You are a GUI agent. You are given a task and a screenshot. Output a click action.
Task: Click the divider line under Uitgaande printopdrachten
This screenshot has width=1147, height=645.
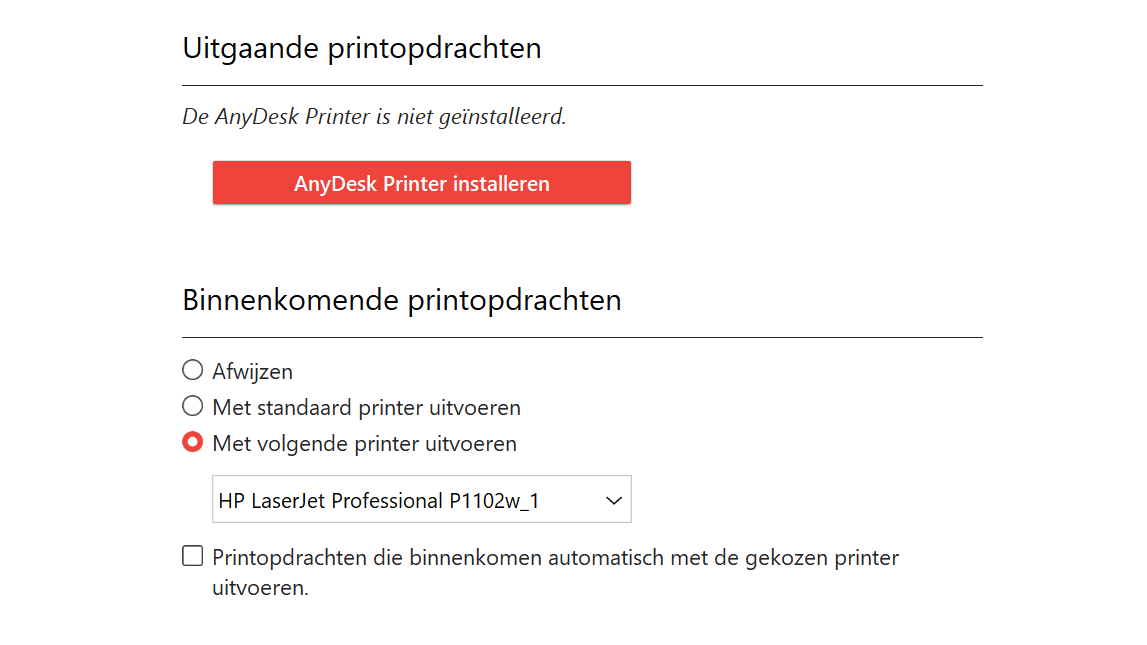point(582,86)
